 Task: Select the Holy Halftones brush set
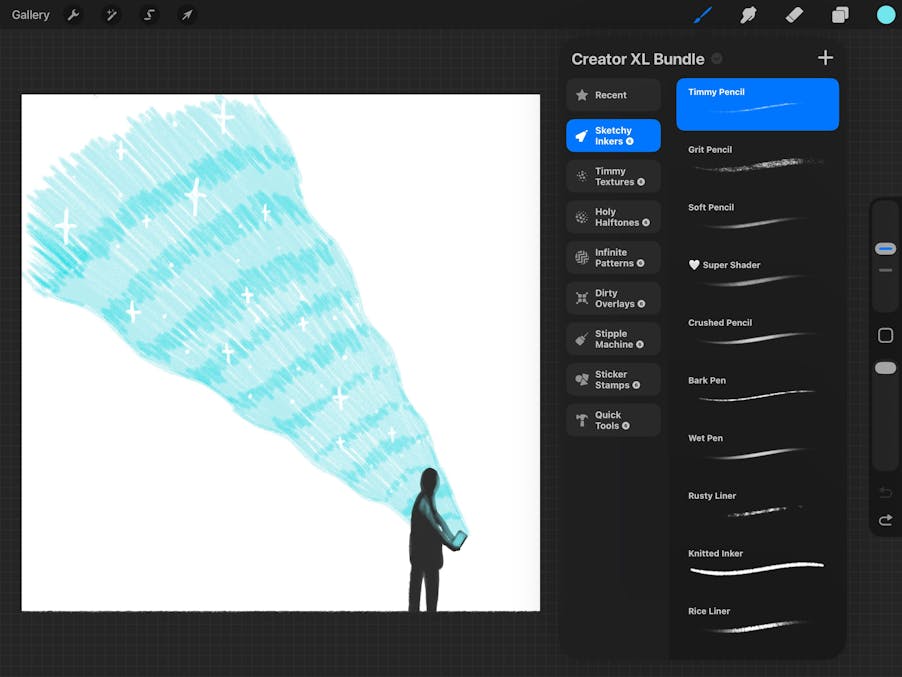click(613, 217)
